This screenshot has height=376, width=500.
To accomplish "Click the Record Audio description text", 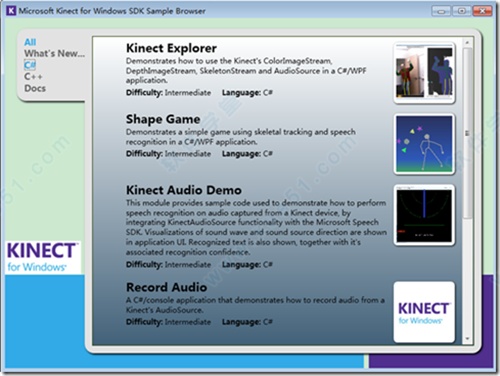I will point(255,305).
